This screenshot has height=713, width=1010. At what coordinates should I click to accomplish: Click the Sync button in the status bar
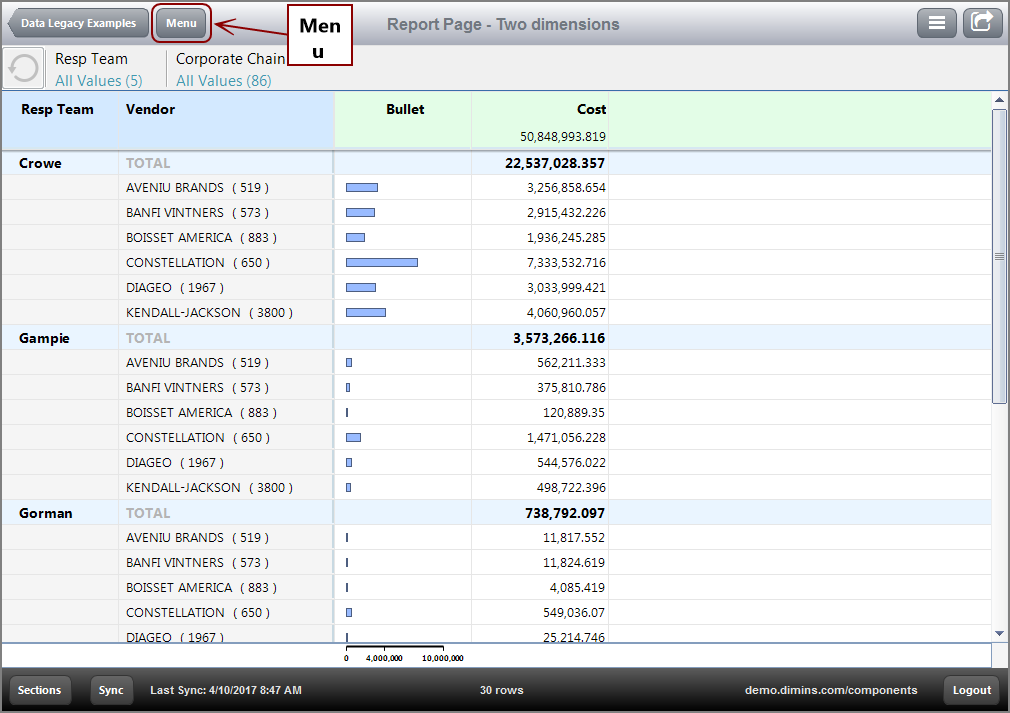[111, 690]
